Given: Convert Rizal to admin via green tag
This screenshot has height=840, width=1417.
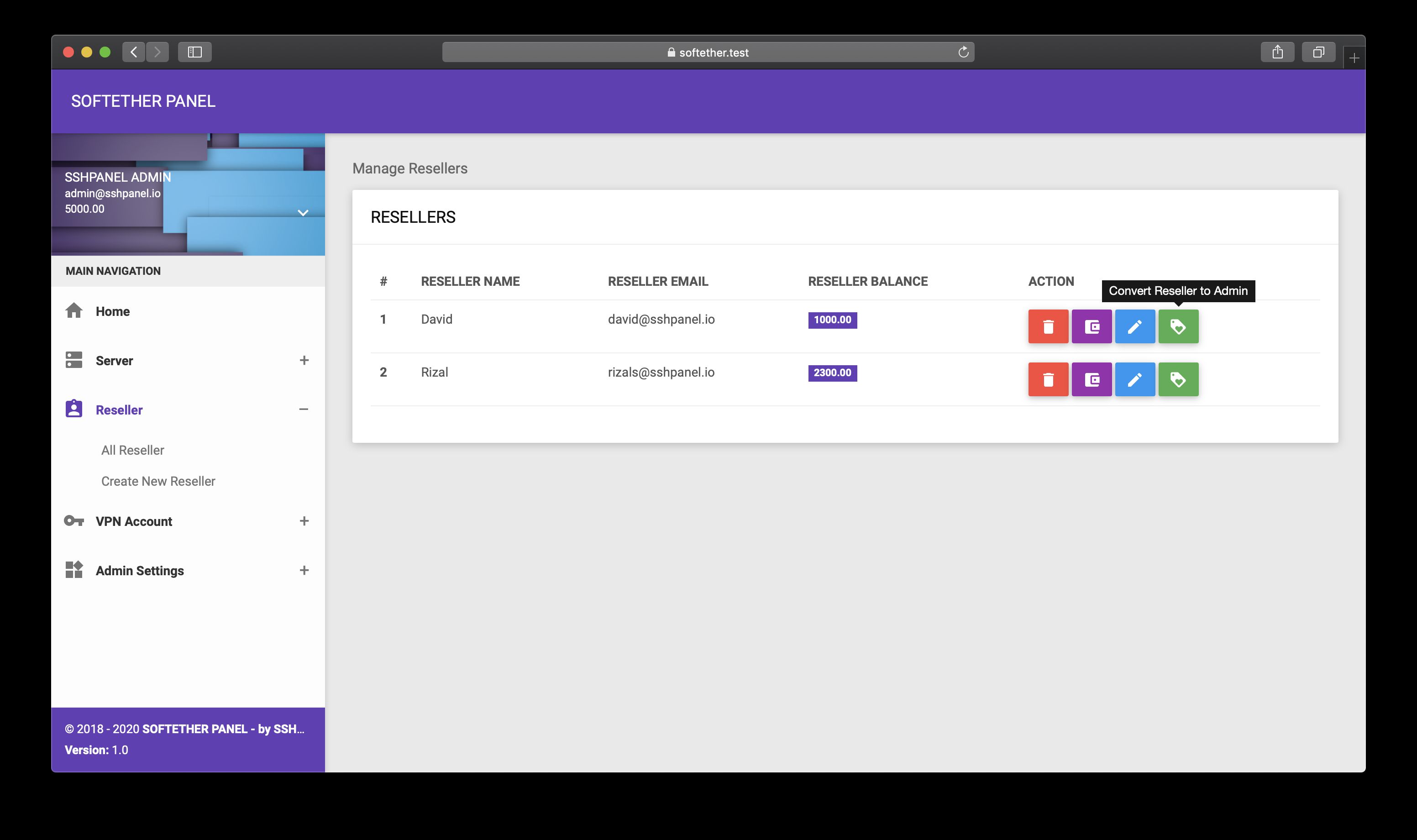Looking at the screenshot, I should 1178,379.
